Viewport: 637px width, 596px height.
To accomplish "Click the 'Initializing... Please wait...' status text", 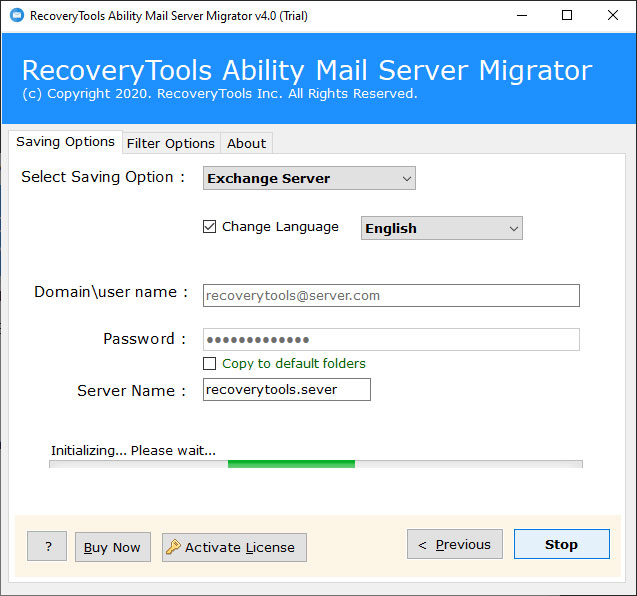I will pos(133,451).
